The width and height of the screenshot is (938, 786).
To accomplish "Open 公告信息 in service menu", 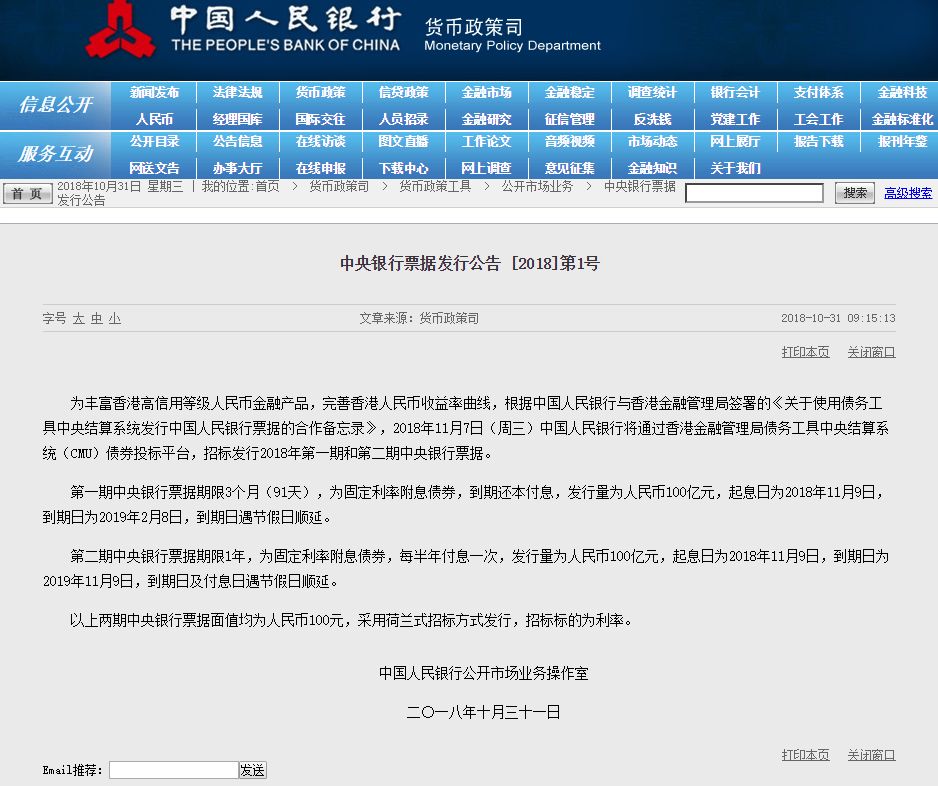I will (237, 141).
